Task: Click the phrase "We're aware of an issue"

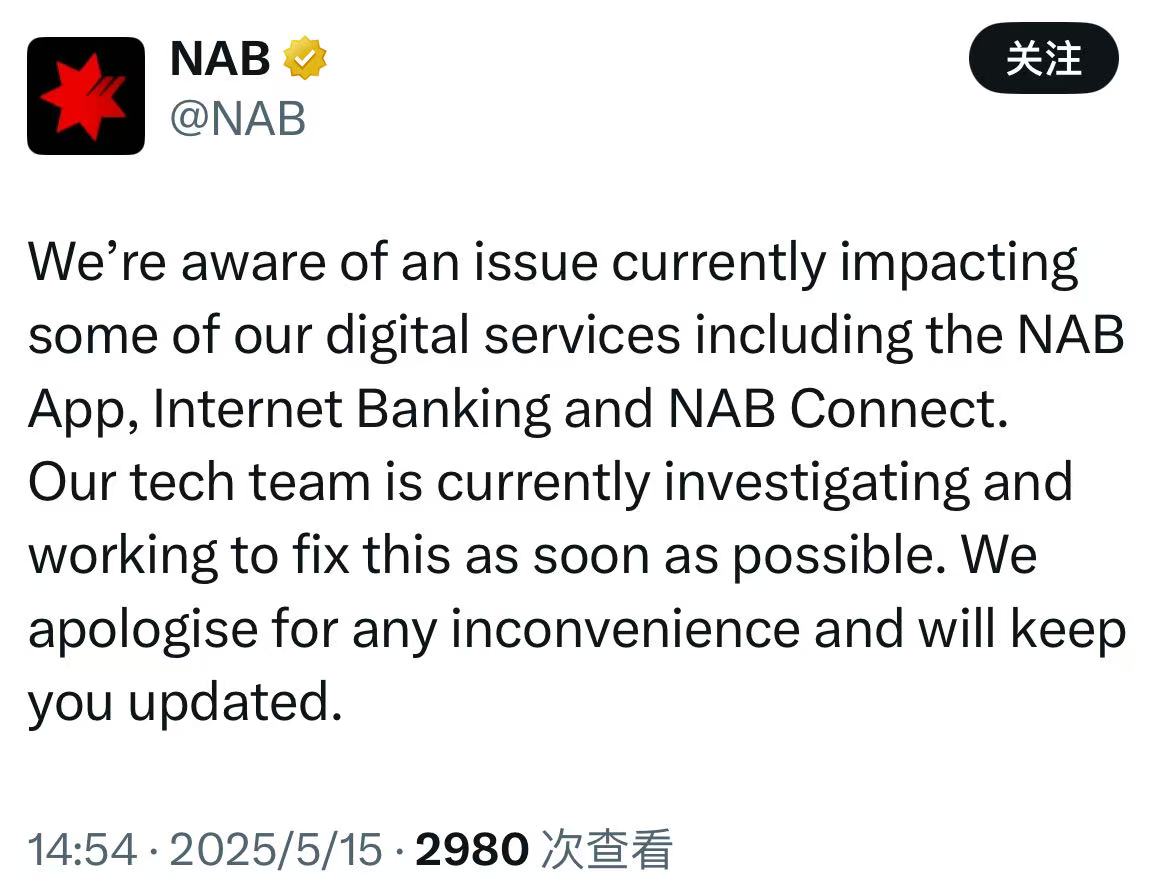Action: (x=313, y=263)
